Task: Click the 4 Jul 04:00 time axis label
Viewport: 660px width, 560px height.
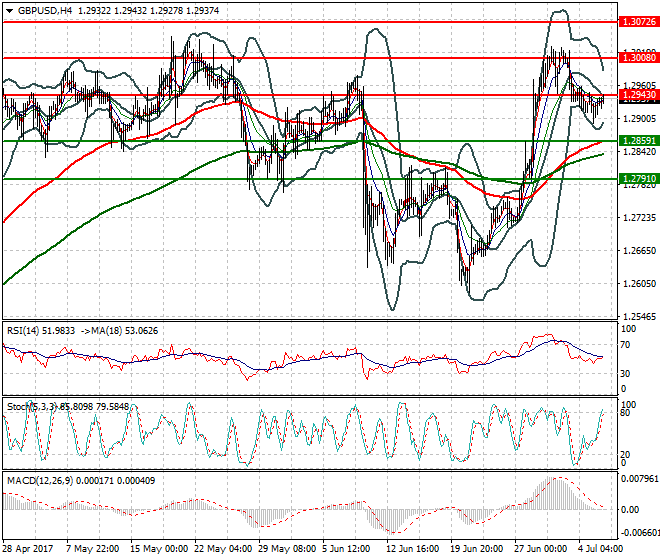Action: pos(600,549)
